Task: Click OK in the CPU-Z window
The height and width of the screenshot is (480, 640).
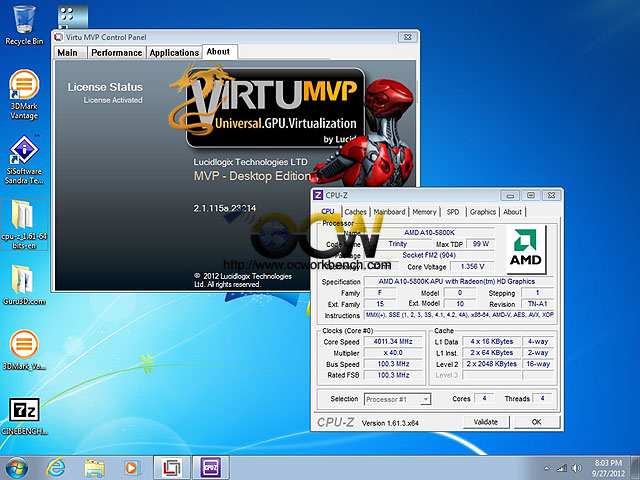Action: tap(536, 422)
